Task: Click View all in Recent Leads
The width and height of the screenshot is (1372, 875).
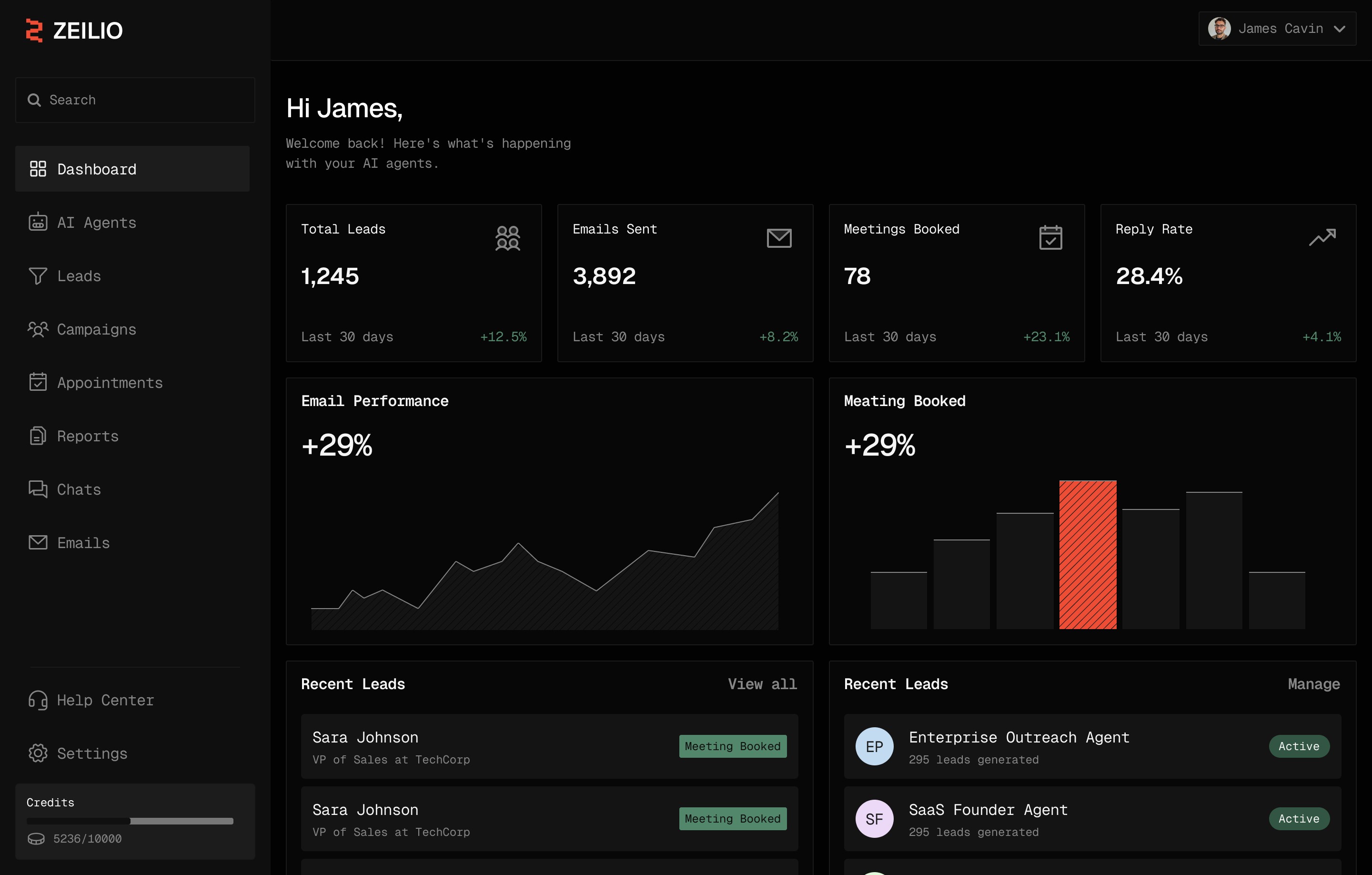Action: point(762,683)
